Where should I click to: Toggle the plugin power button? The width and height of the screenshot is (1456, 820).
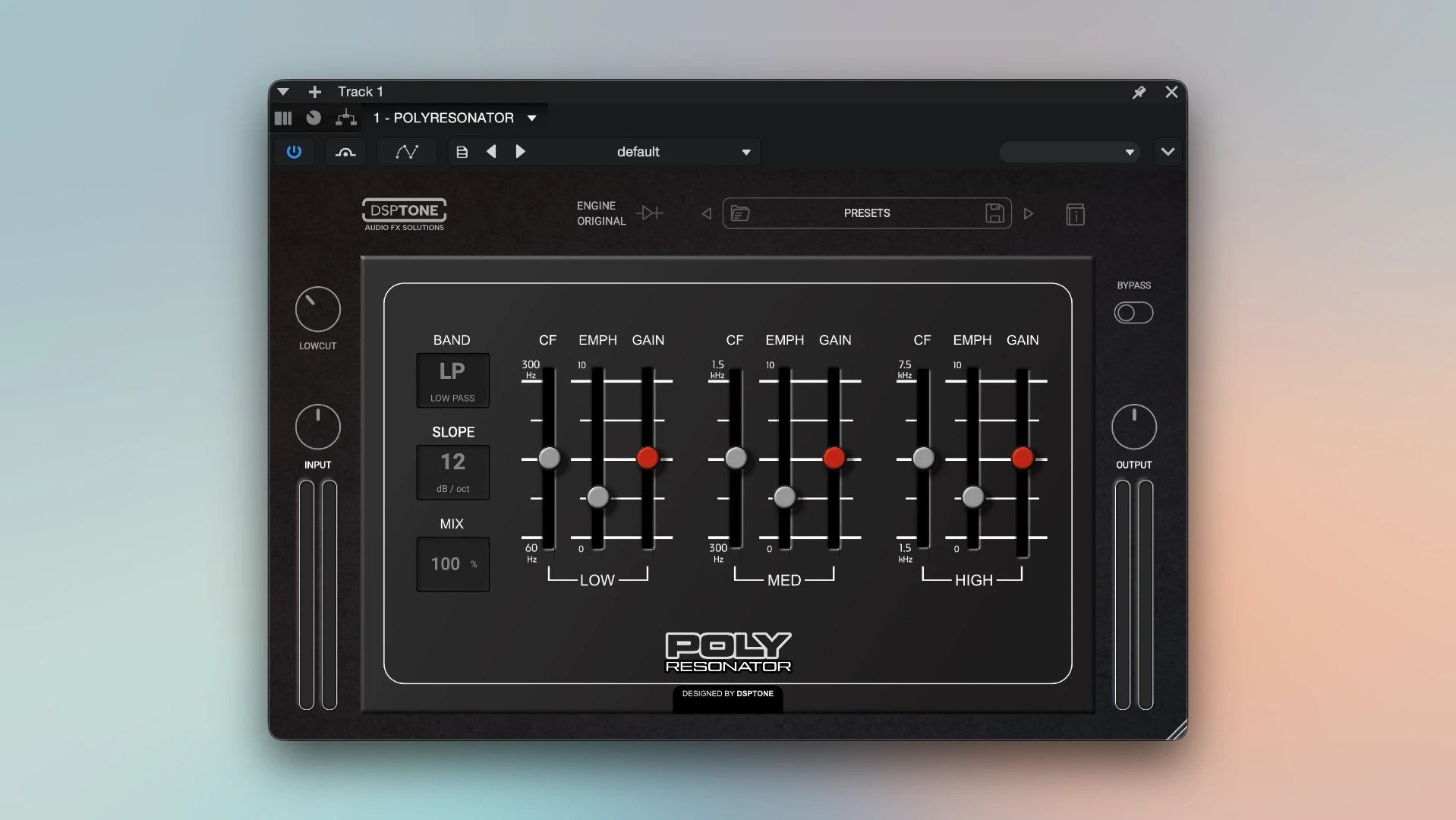(x=294, y=152)
